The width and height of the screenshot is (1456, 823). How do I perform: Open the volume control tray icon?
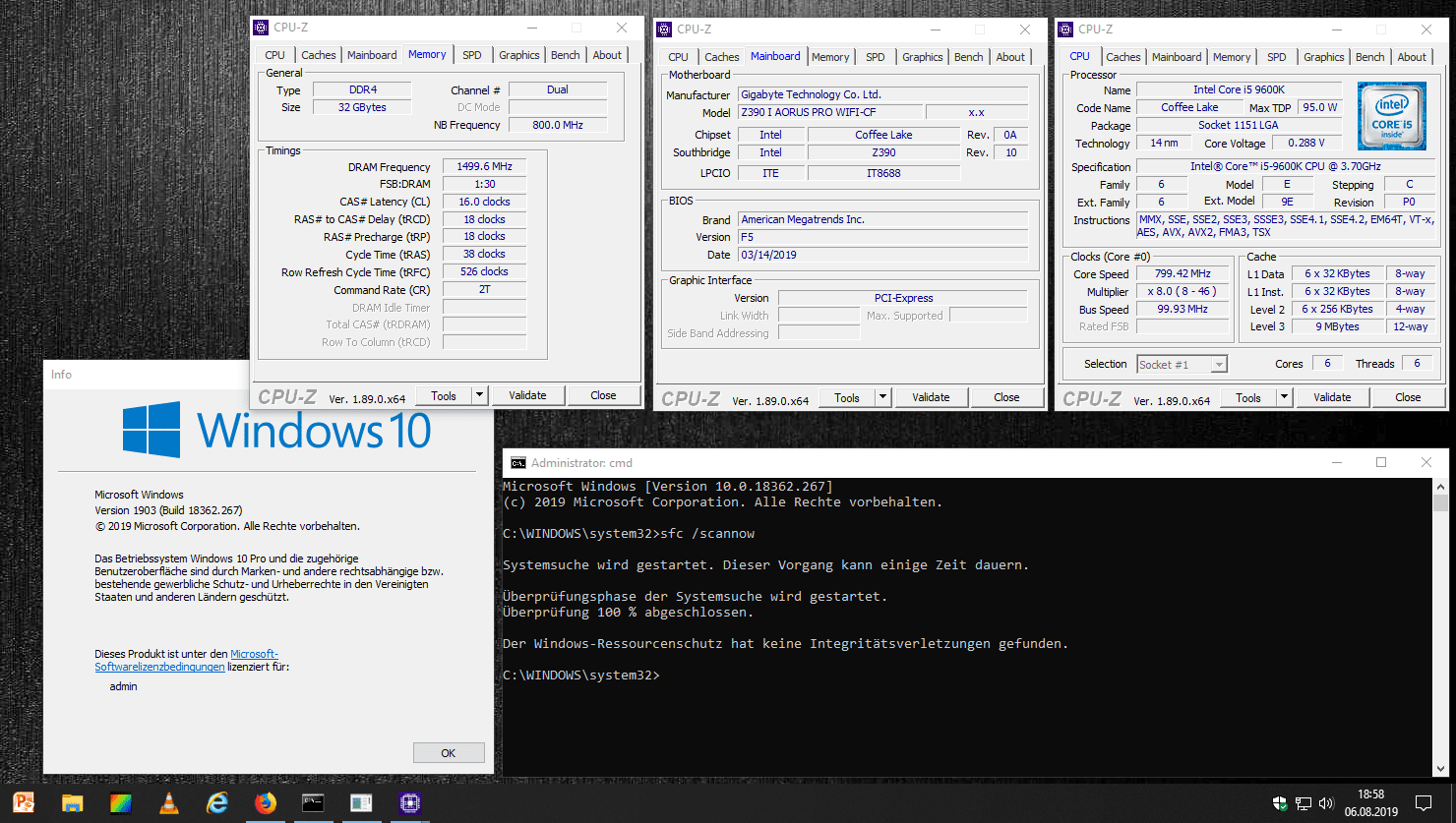1326,803
